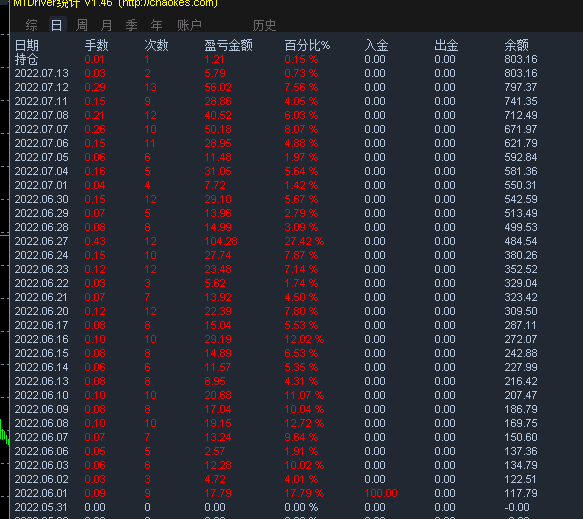
Task: Click the 484.54 balance value
Action: coord(521,241)
